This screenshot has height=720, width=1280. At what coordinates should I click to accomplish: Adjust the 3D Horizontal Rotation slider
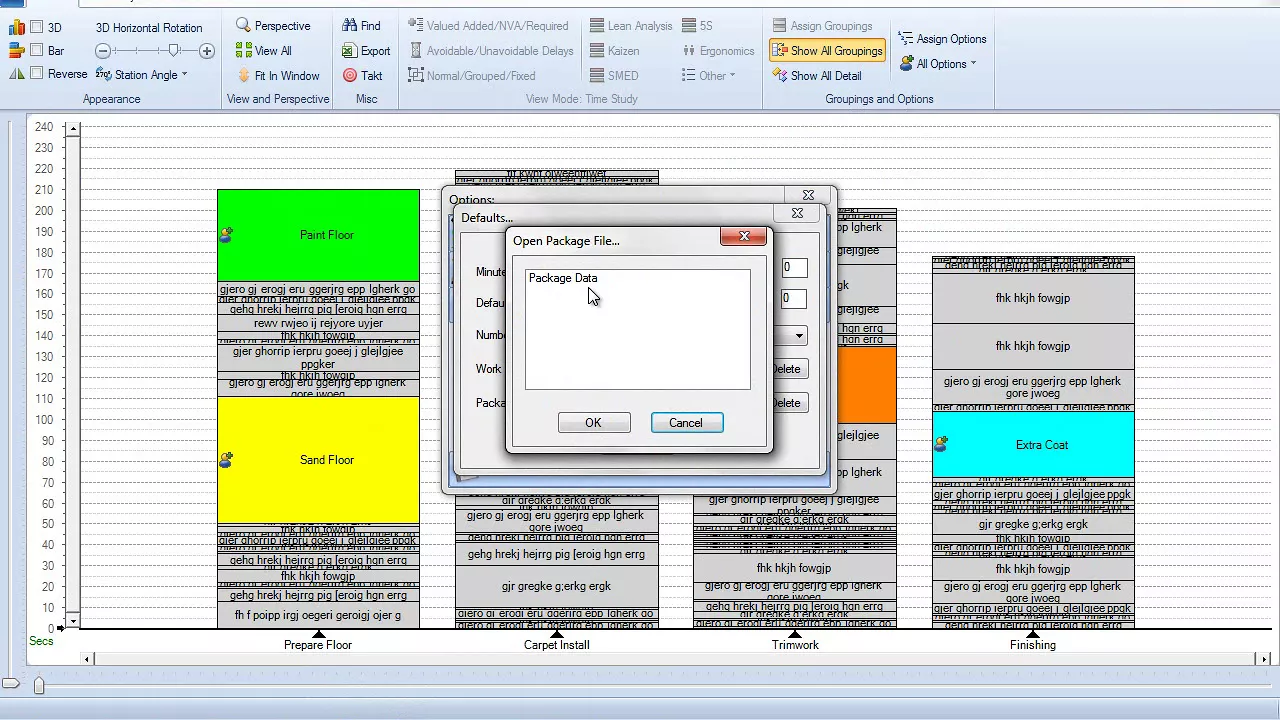point(174,51)
